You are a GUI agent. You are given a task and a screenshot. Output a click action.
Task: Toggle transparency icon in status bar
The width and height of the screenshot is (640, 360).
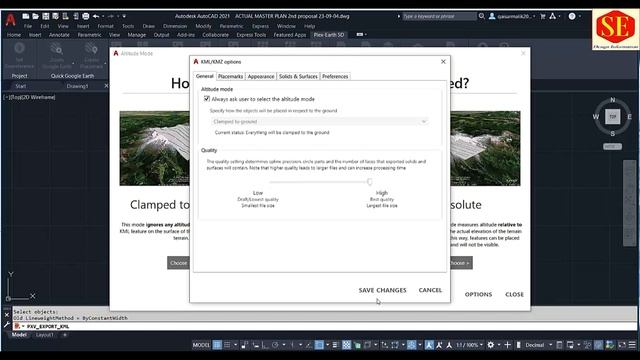346,345
